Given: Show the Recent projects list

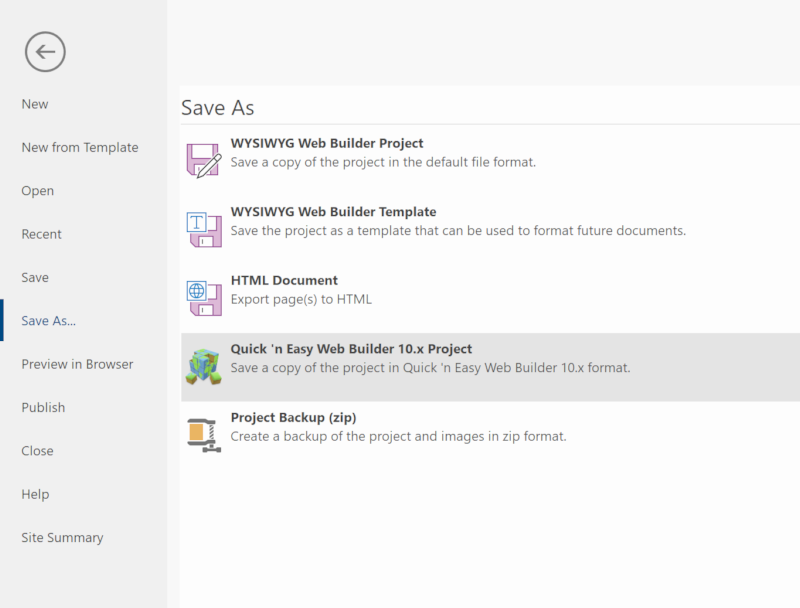Looking at the screenshot, I should (41, 234).
